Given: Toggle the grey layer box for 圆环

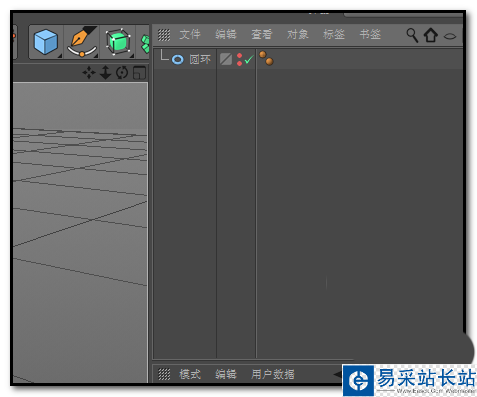Looking at the screenshot, I should [x=226, y=59].
